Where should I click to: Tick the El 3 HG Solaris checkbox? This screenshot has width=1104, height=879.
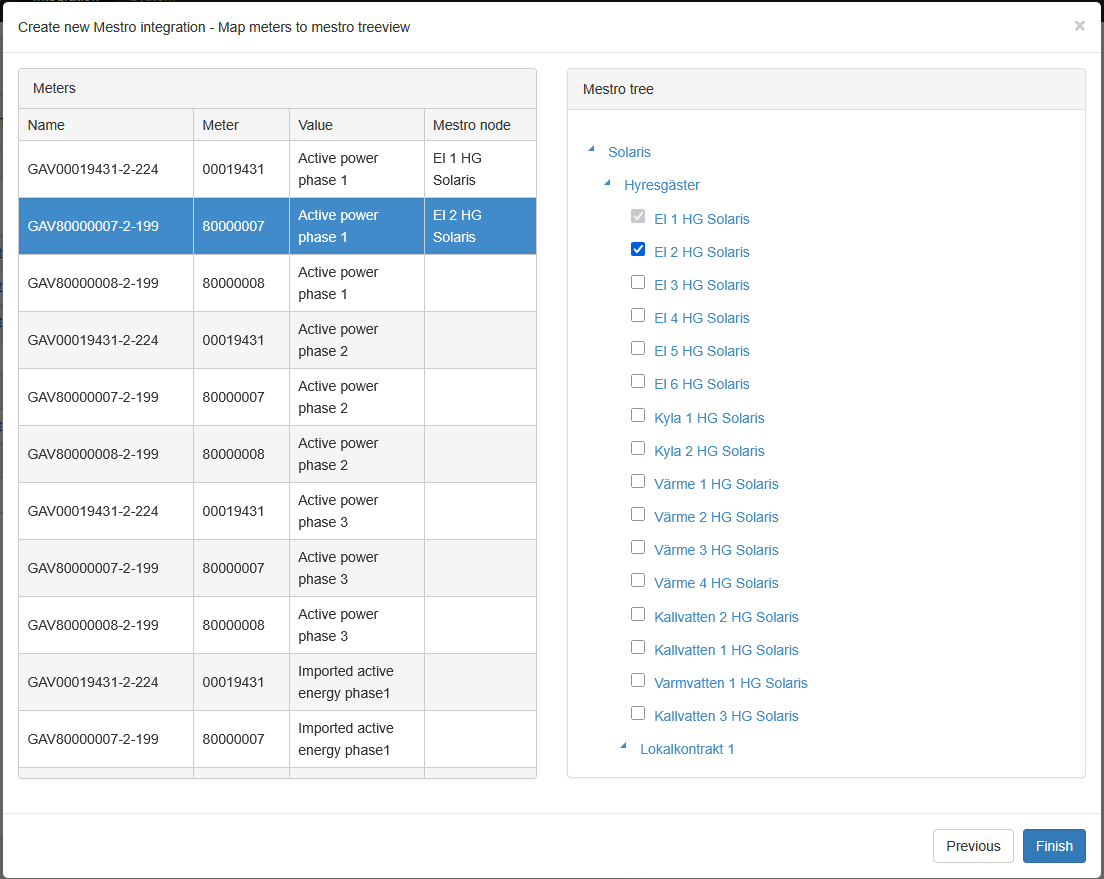coord(638,282)
